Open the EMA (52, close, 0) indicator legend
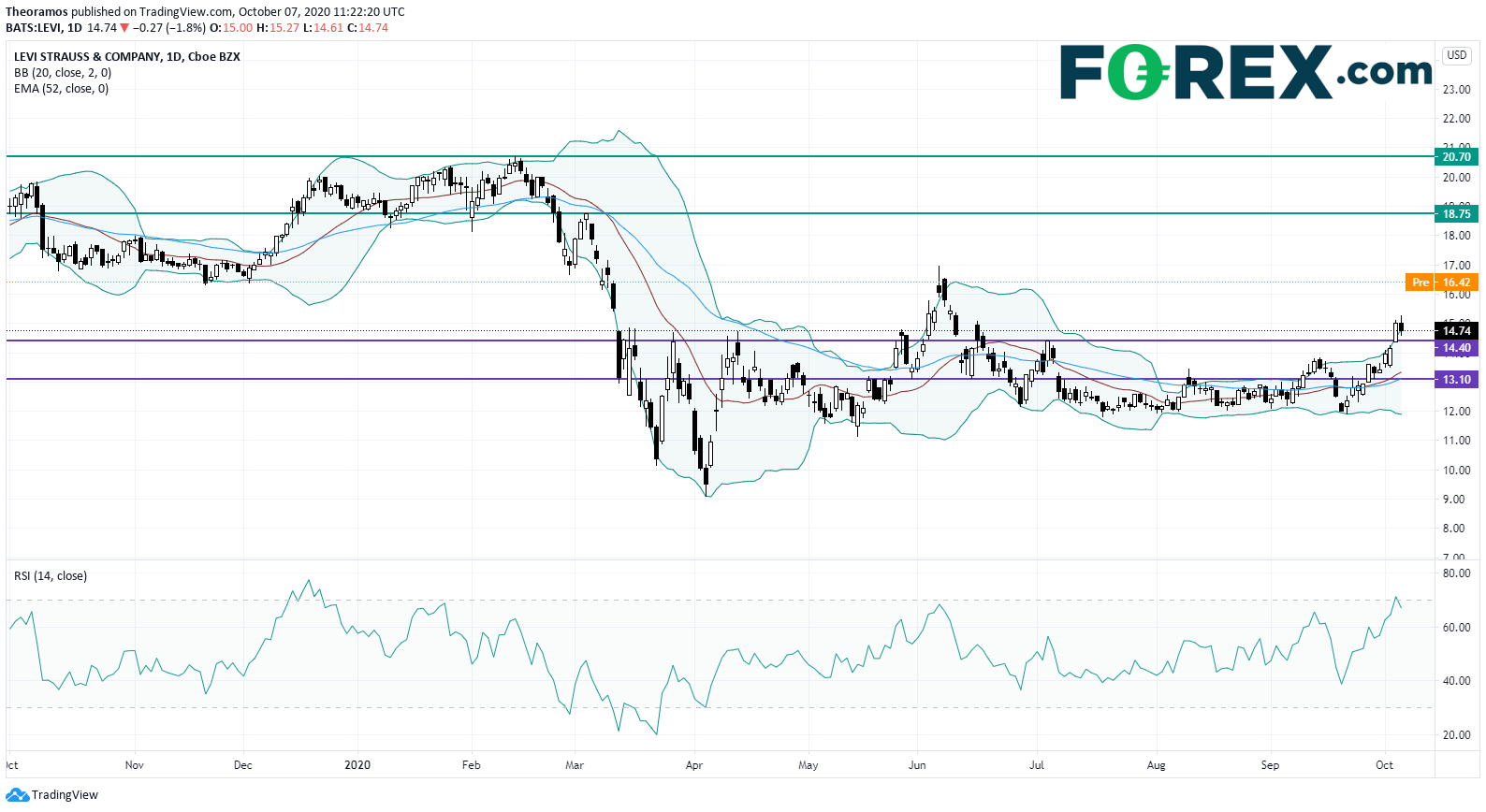1486x812 pixels. coord(61,89)
